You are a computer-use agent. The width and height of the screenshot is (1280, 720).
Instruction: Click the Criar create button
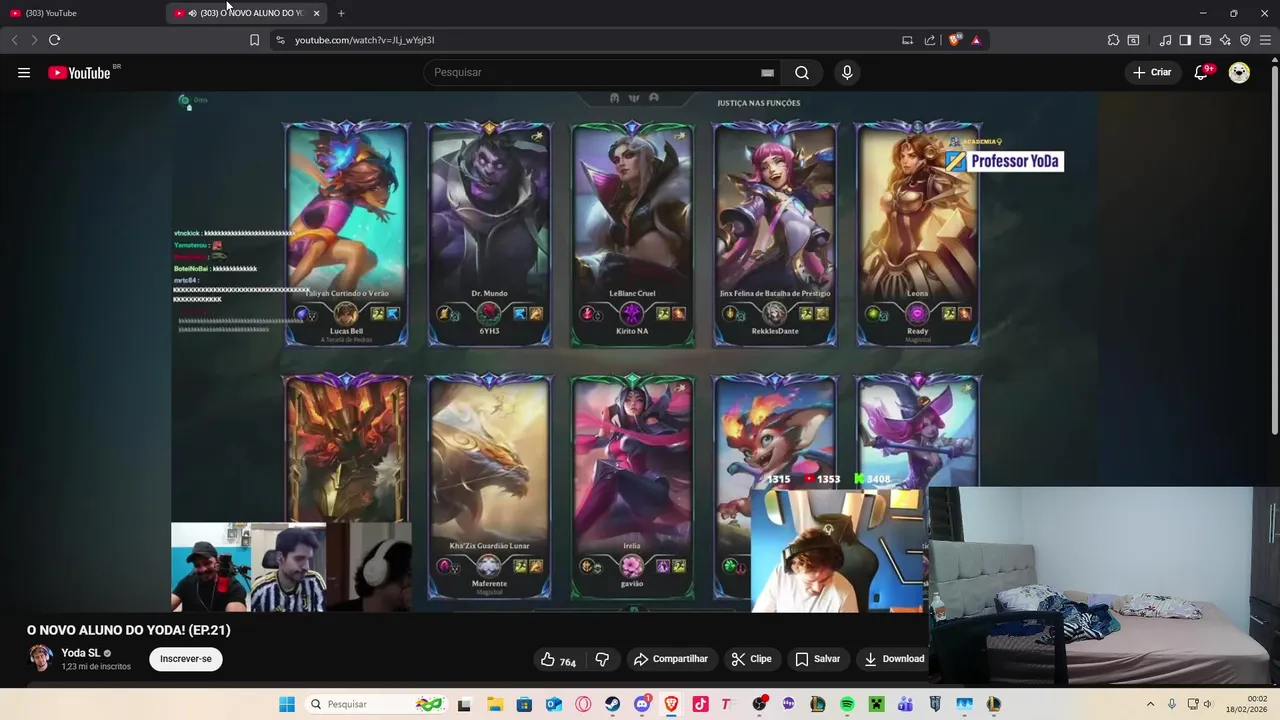[1151, 72]
